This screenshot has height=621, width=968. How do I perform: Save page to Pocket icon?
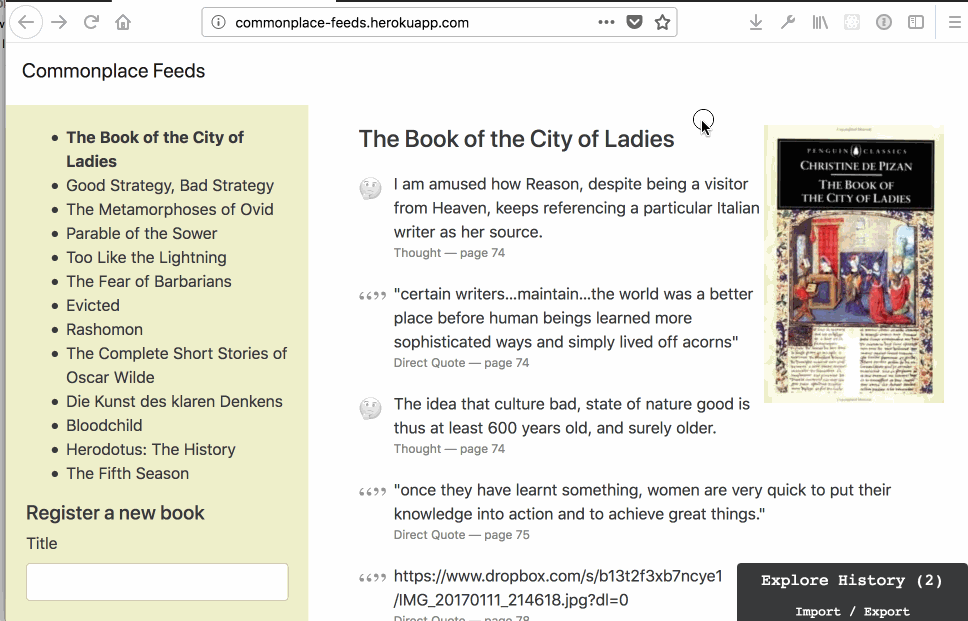pyautogui.click(x=634, y=22)
